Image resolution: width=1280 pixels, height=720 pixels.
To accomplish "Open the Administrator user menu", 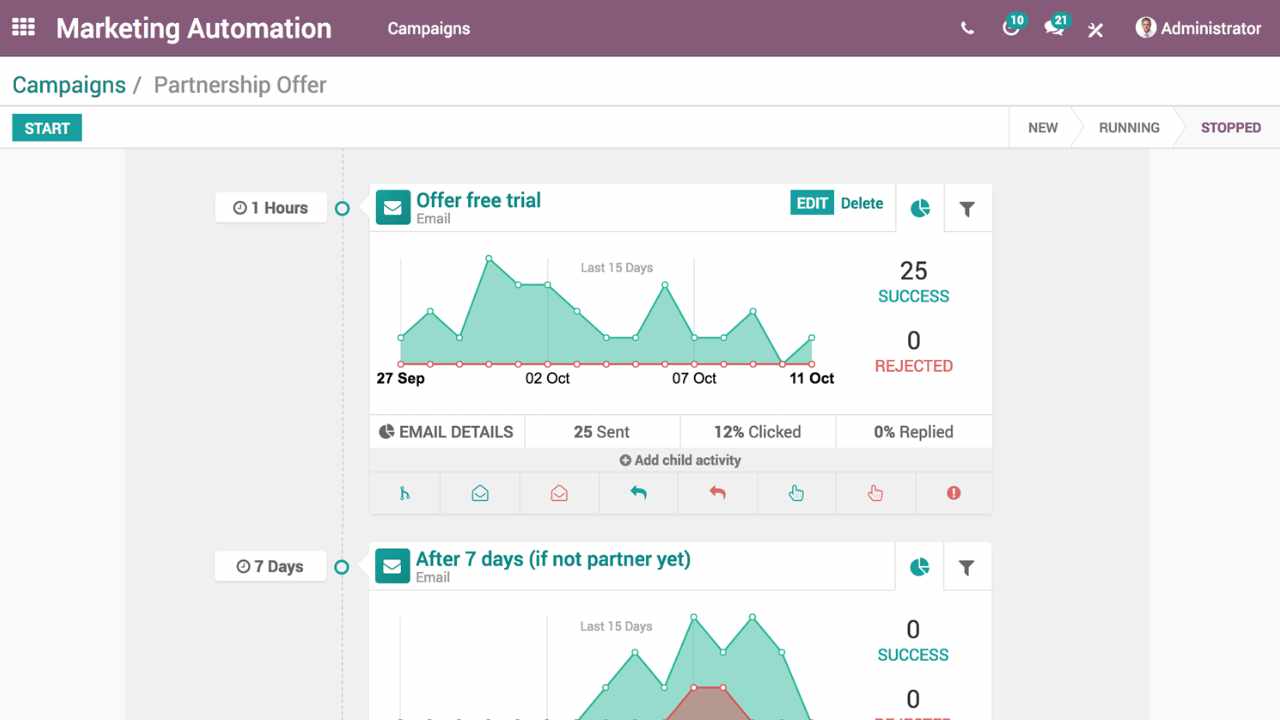I will pos(1198,28).
